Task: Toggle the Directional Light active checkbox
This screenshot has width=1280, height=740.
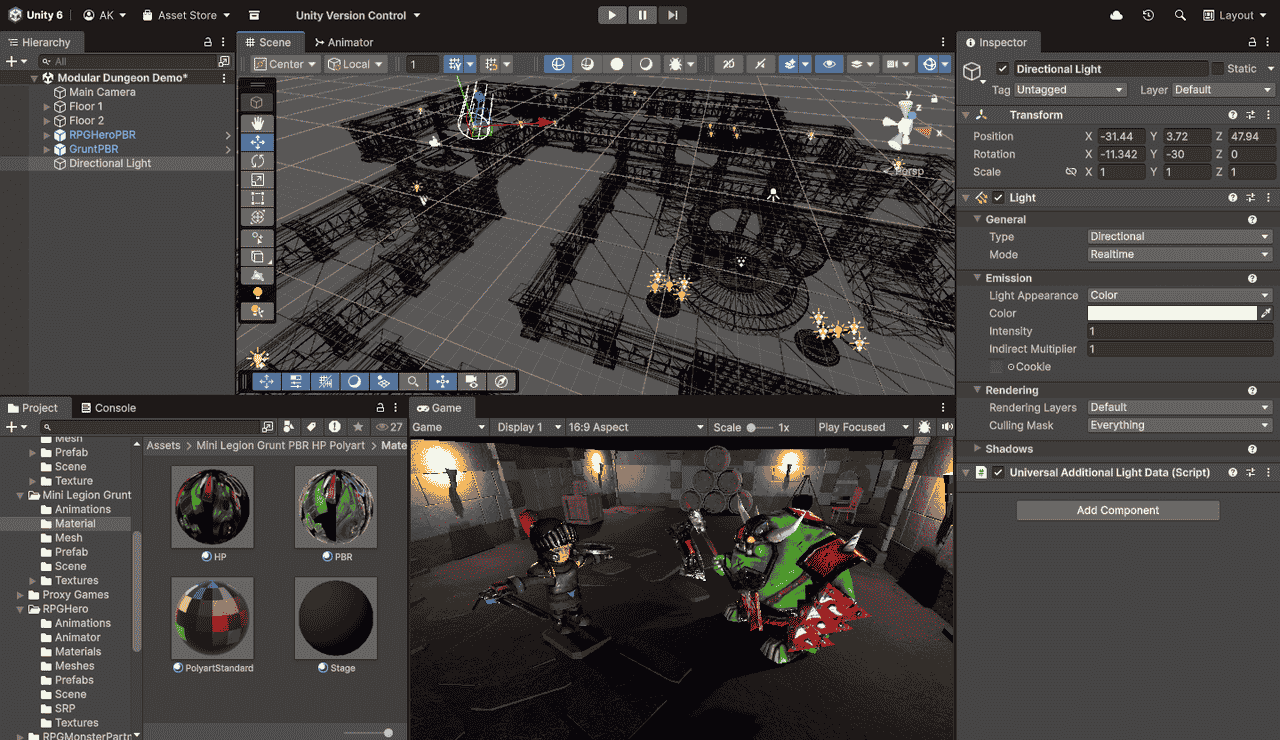Action: 1002,69
